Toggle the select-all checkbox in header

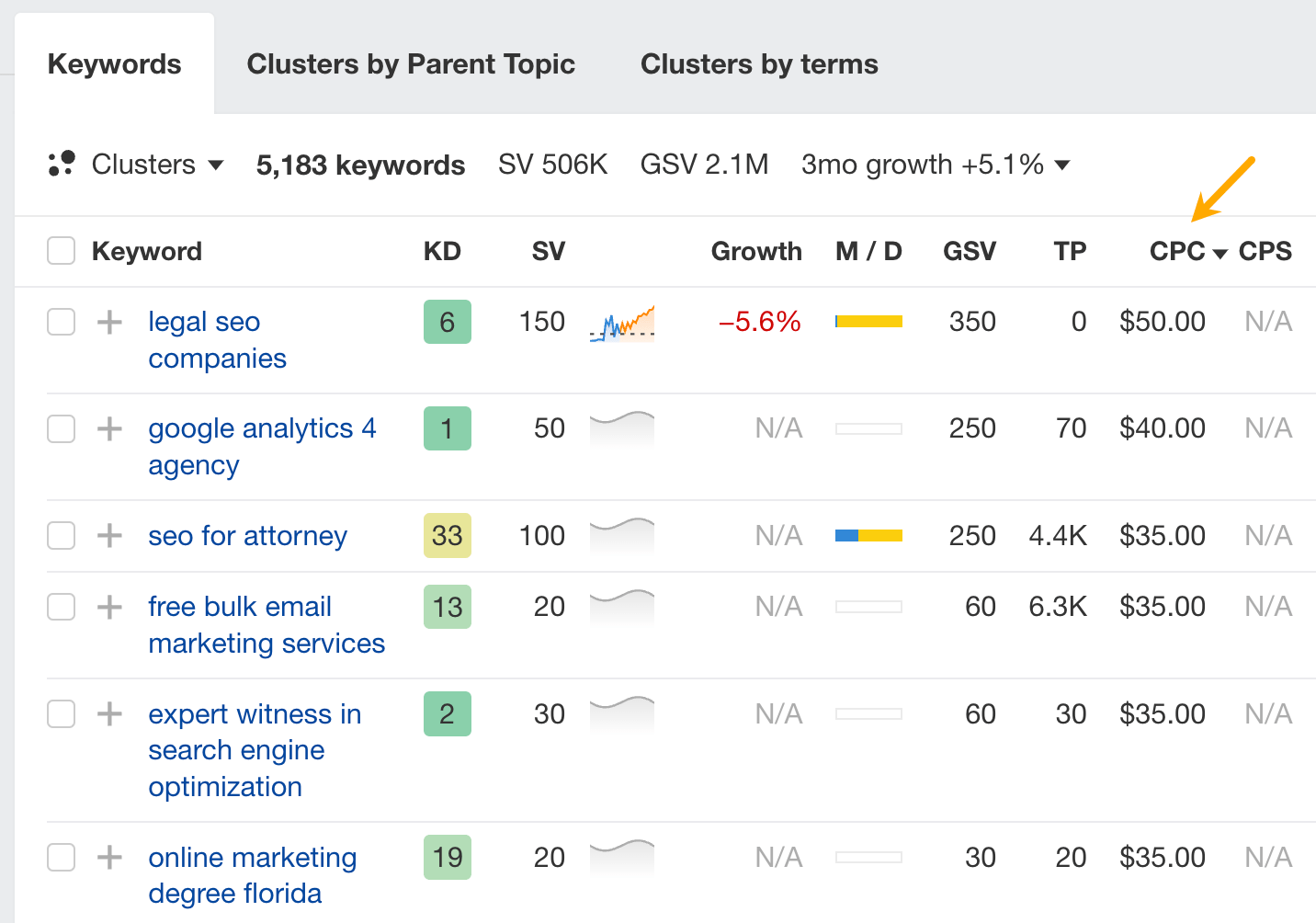[x=61, y=250]
